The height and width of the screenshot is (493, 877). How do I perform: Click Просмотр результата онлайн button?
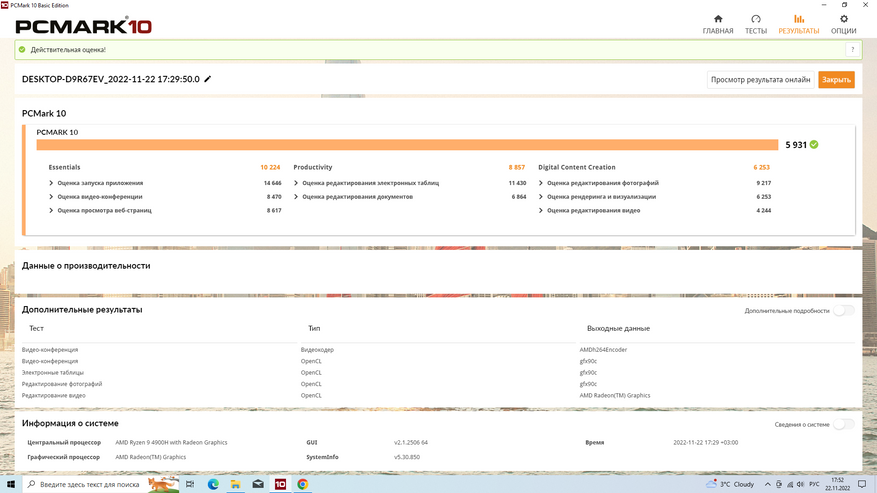(x=760, y=79)
